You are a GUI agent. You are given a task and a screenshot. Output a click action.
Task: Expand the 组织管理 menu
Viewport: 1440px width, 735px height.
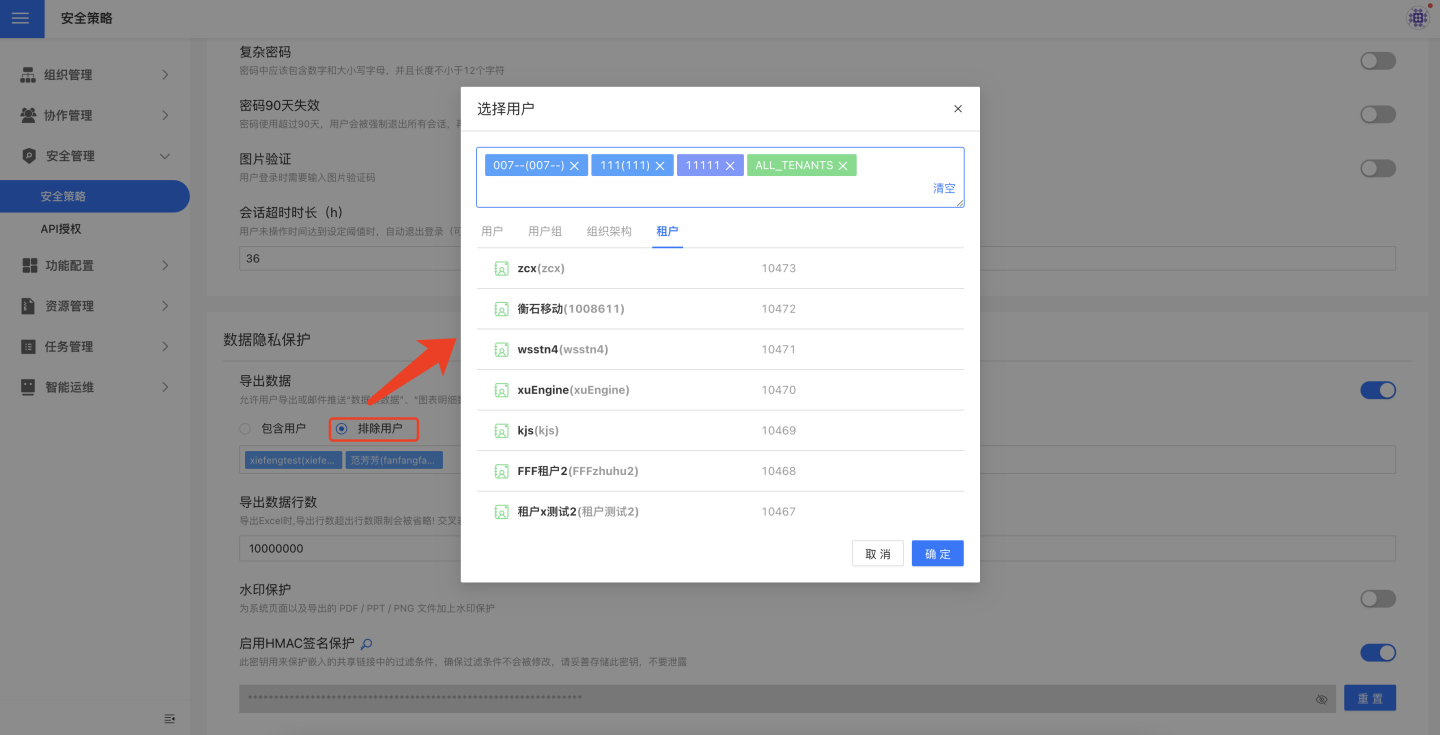pyautogui.click(x=95, y=75)
